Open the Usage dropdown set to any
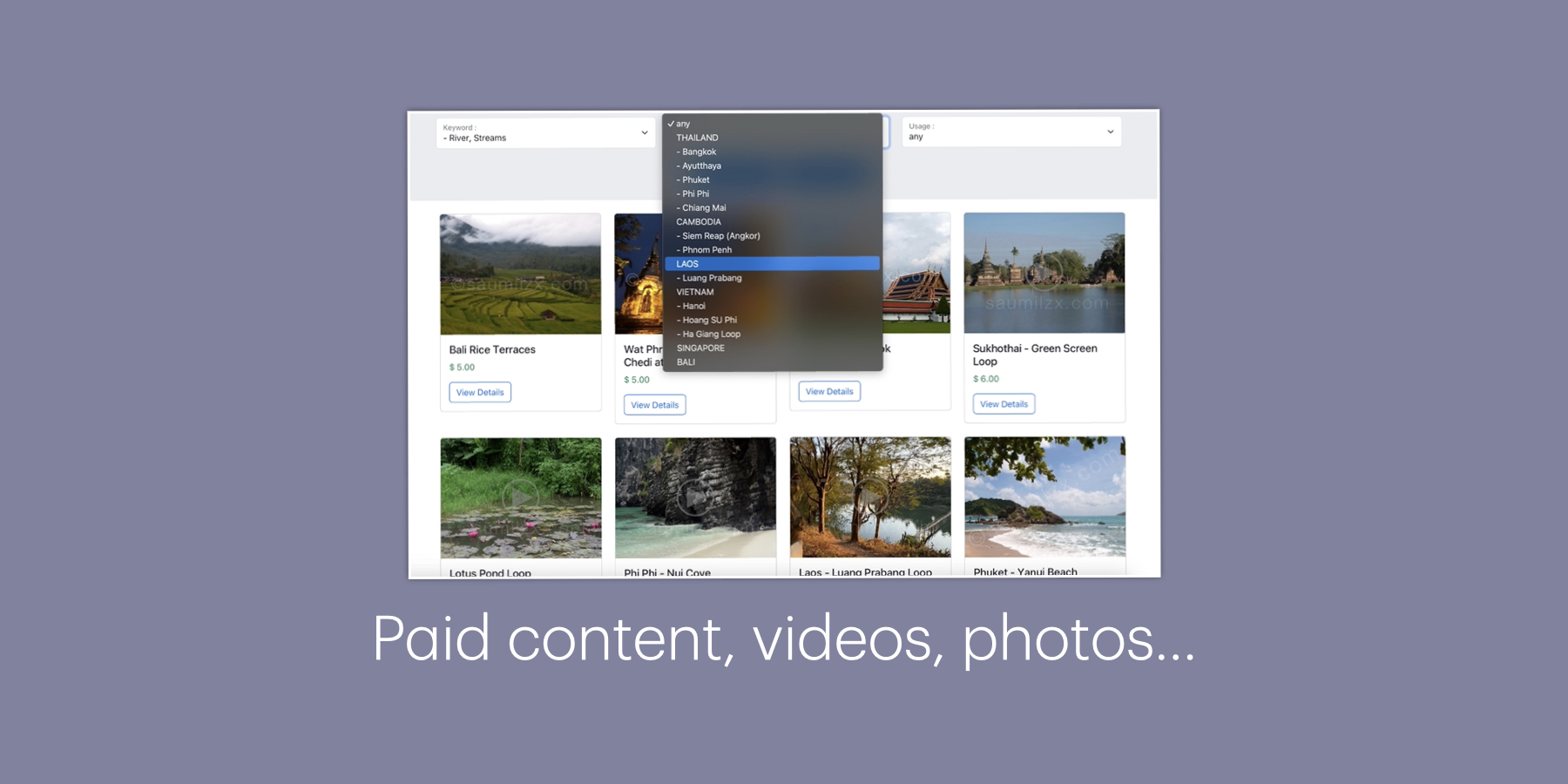The image size is (1568, 784). (x=1011, y=132)
